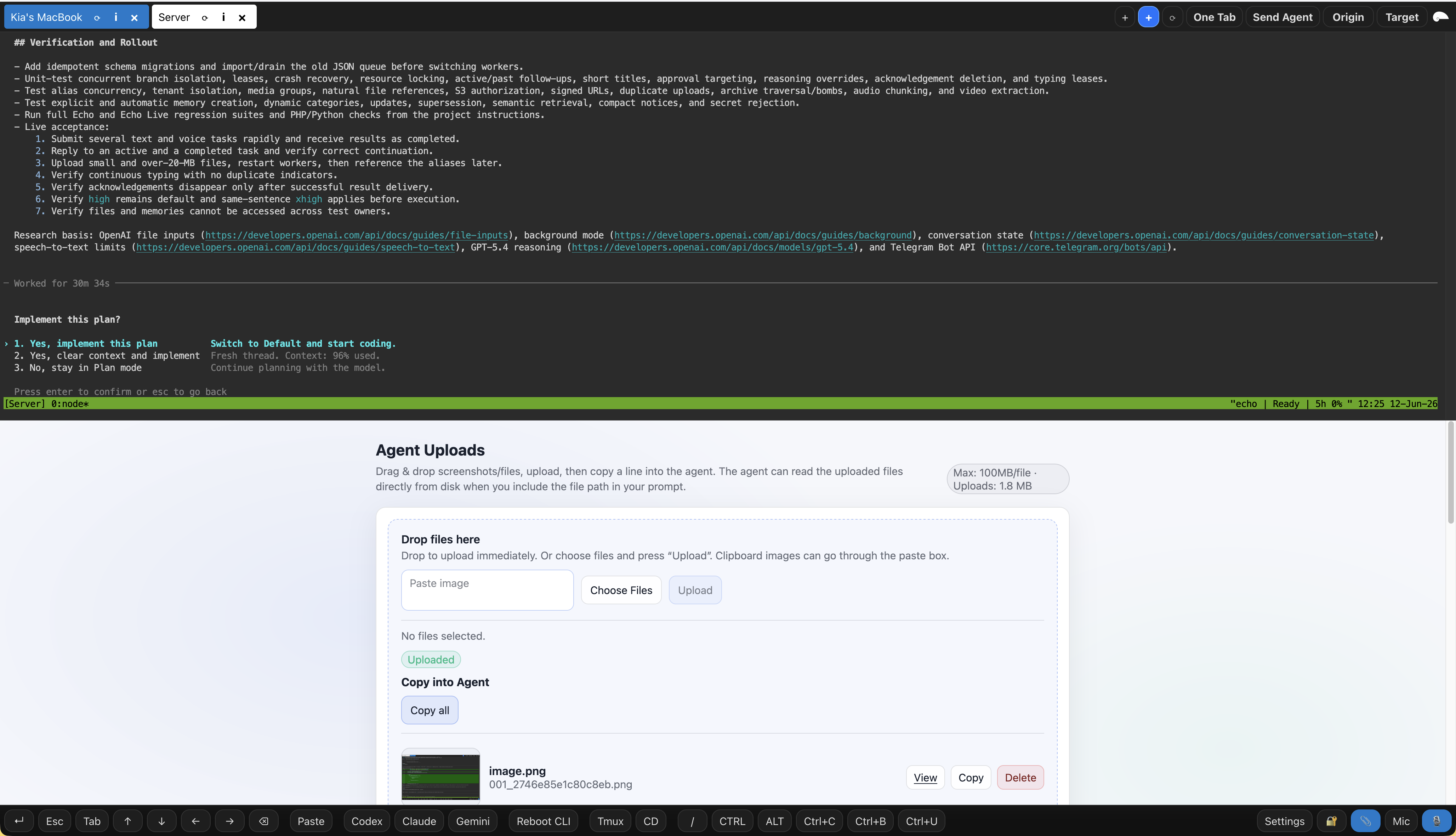Screen dimensions: 1456x836
Task: Launch the Codex agent button
Action: pyautogui.click(x=367, y=821)
